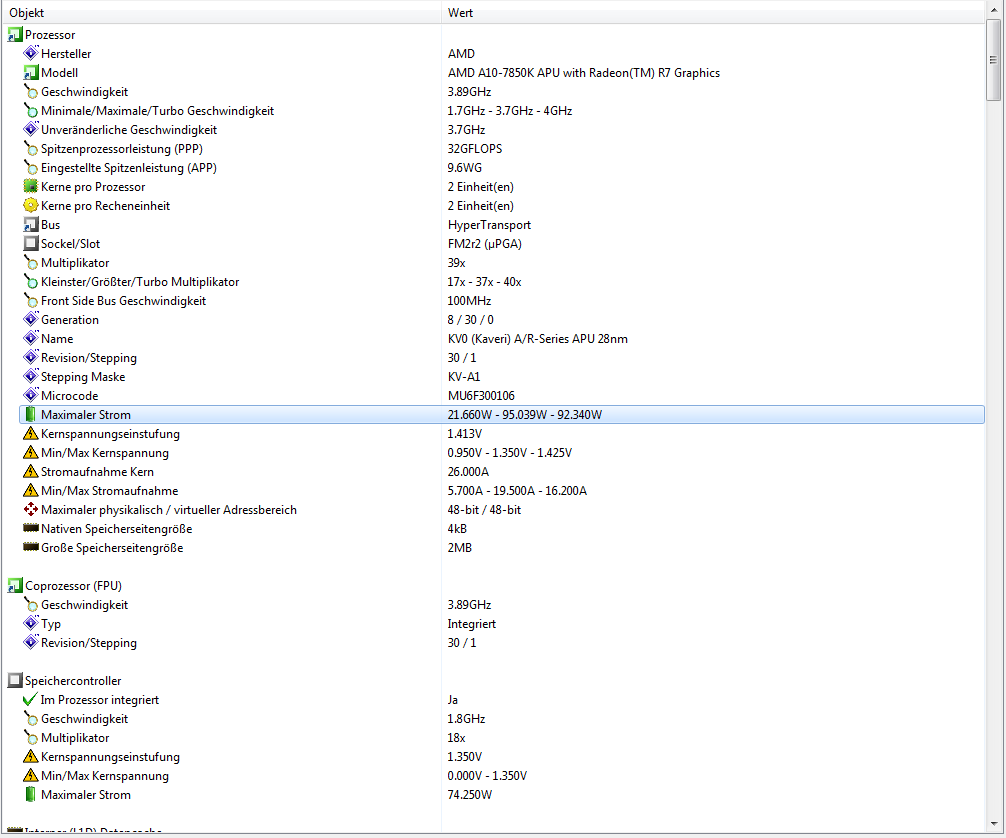Click the scrollbar up arrow
This screenshot has width=1006, height=838.
click(x=993, y=8)
